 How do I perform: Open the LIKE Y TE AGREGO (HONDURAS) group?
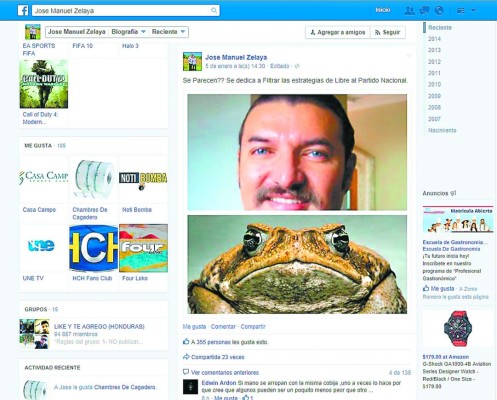point(99,326)
